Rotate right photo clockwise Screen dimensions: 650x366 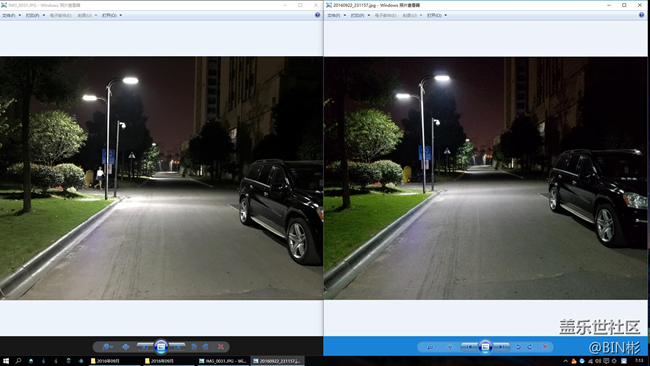coord(530,347)
